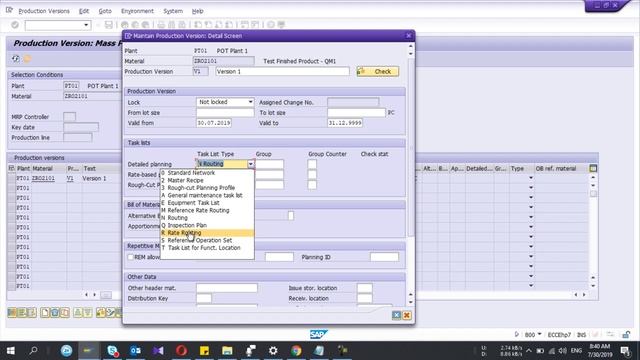Click the dialog's blue Continue icon
The height and width of the screenshot is (360, 640).
[396, 315]
